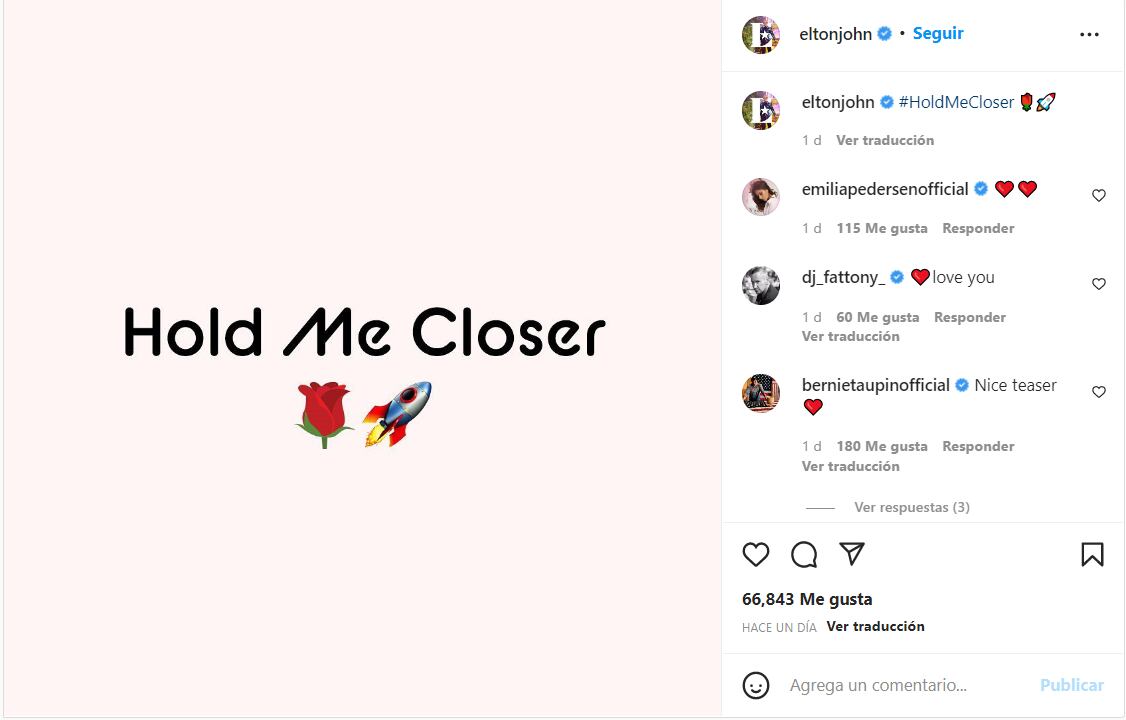
Task: Open the three-dot more options menu
Action: [1089, 35]
